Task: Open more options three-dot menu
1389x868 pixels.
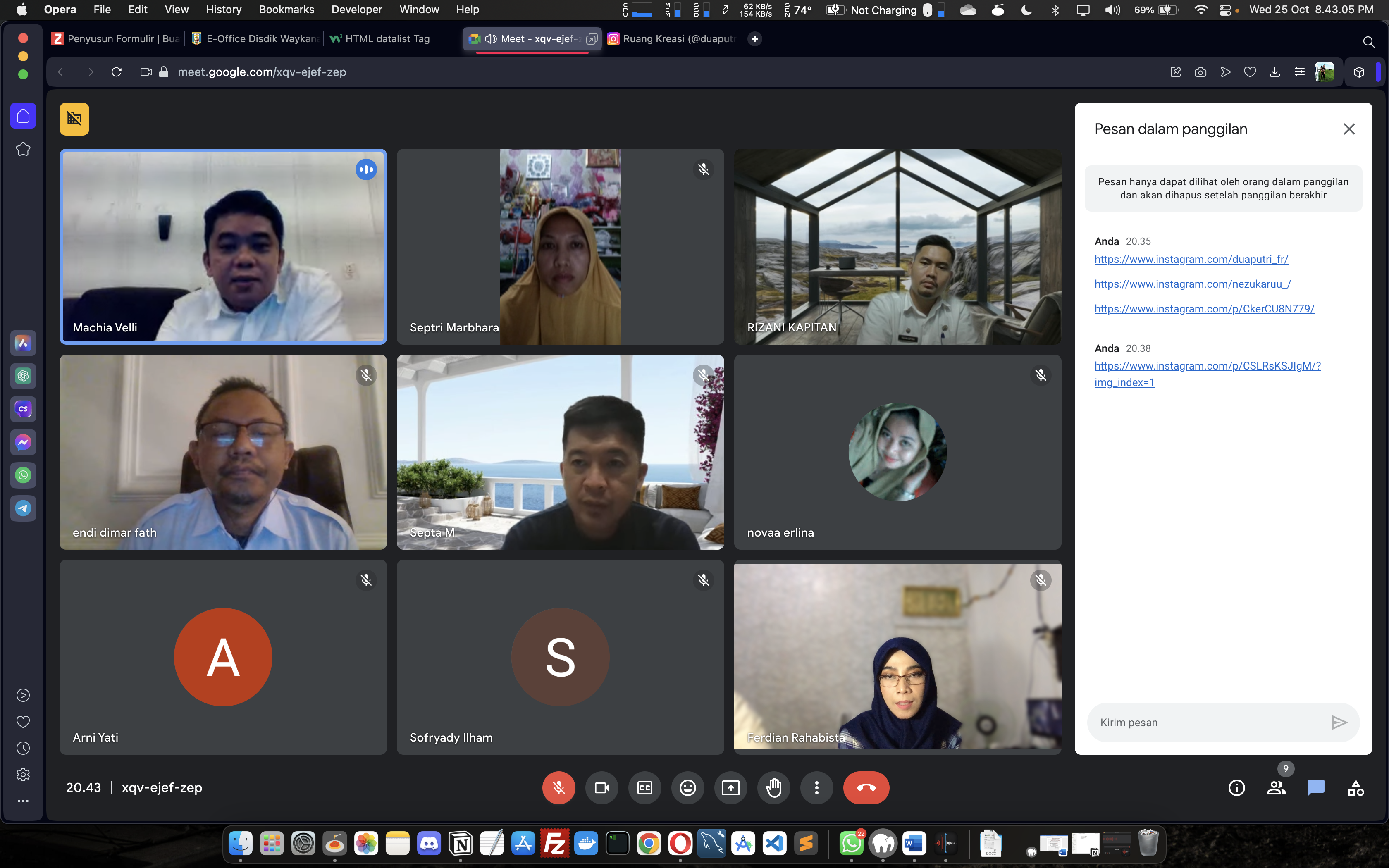Action: [x=817, y=788]
